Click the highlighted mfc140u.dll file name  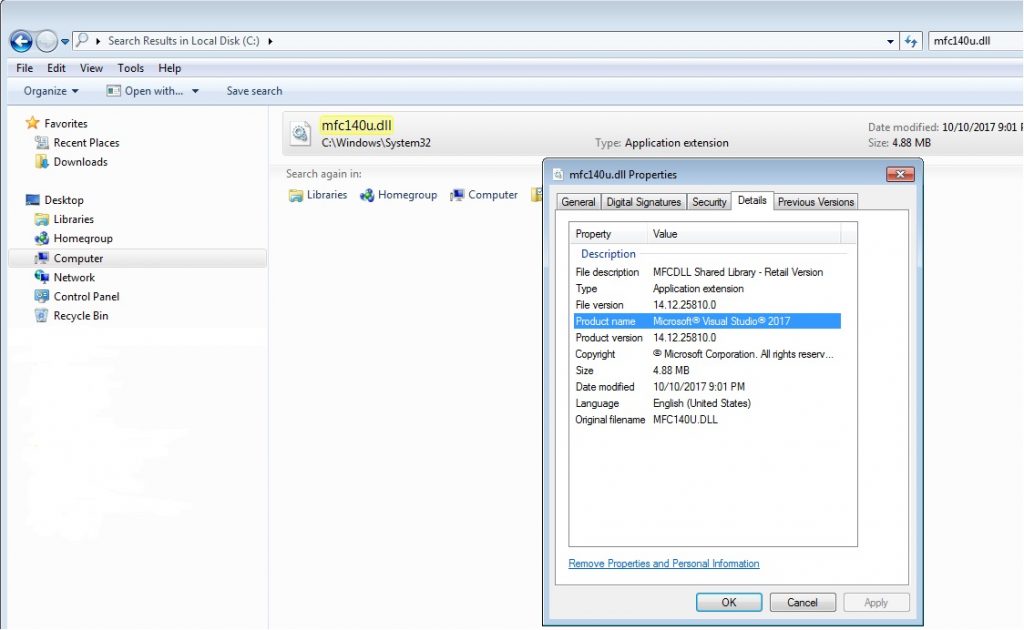[x=357, y=125]
